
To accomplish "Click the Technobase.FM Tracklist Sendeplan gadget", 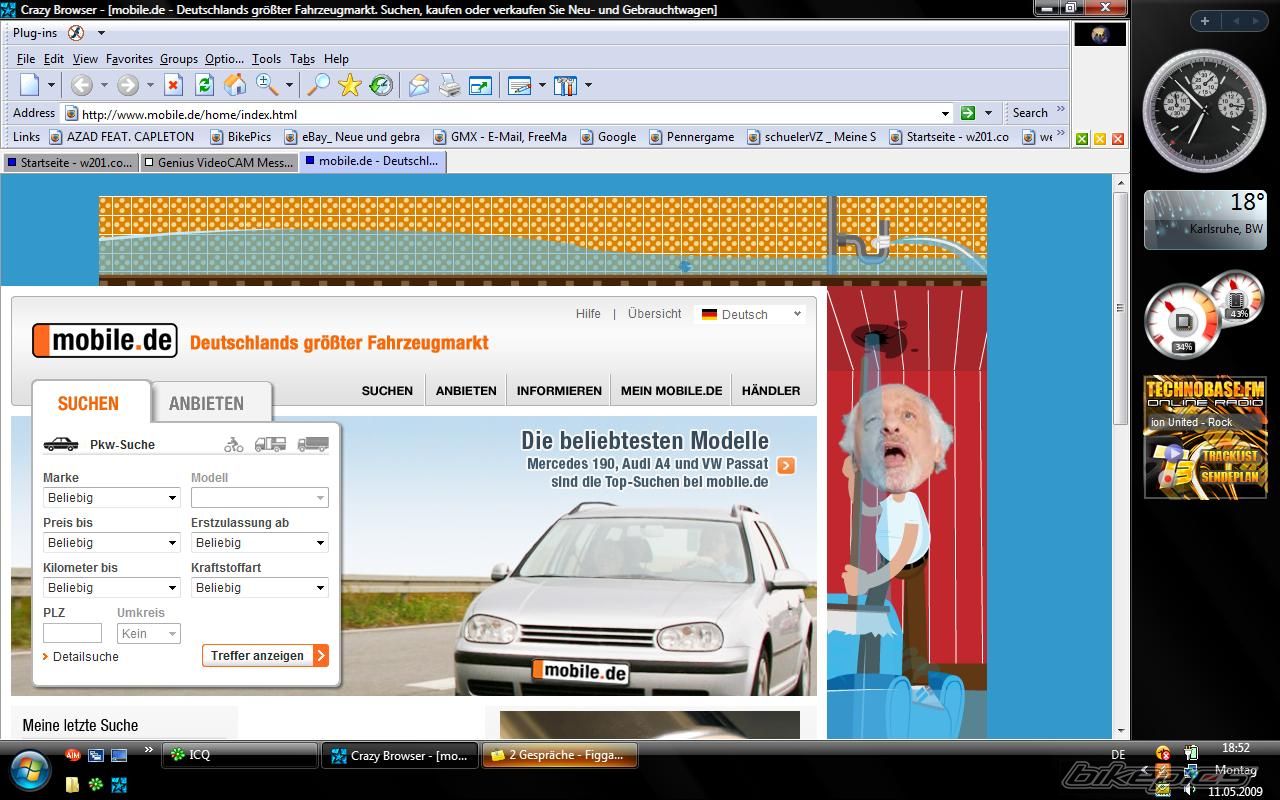I will tap(1205, 437).
